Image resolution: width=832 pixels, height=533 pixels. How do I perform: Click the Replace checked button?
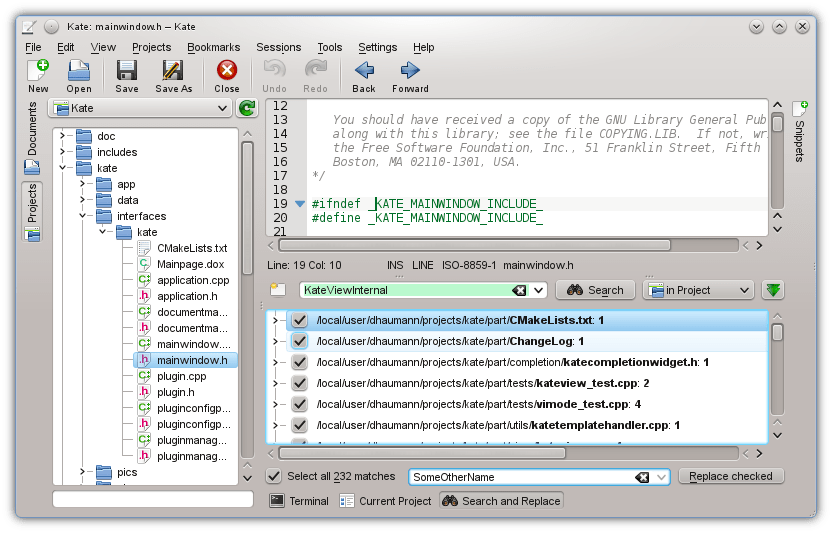pos(731,476)
